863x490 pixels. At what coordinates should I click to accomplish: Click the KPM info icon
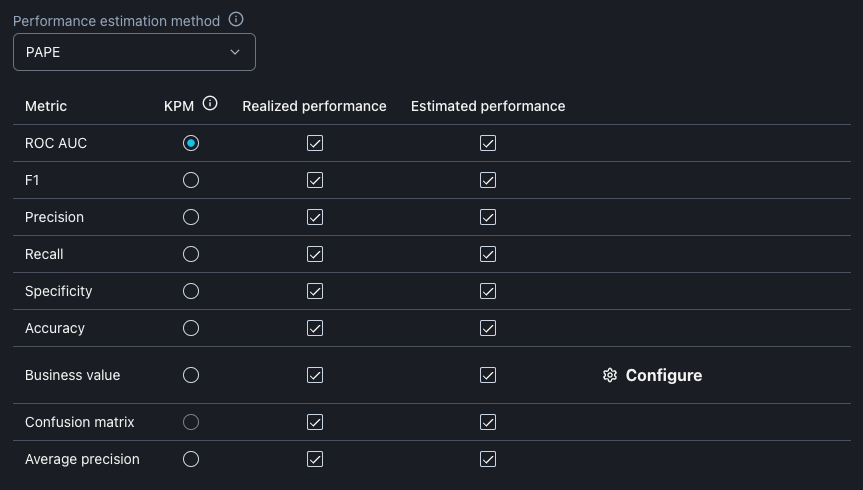210,104
